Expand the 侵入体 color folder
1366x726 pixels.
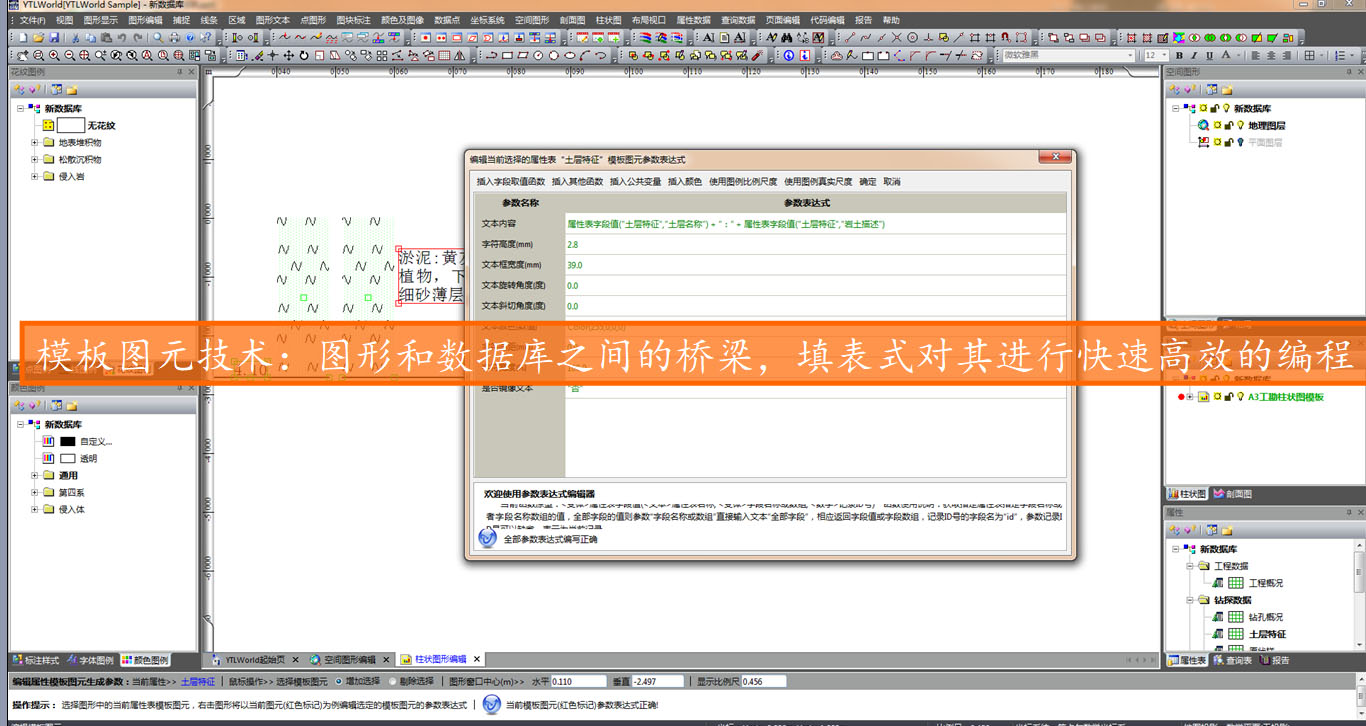coord(35,509)
